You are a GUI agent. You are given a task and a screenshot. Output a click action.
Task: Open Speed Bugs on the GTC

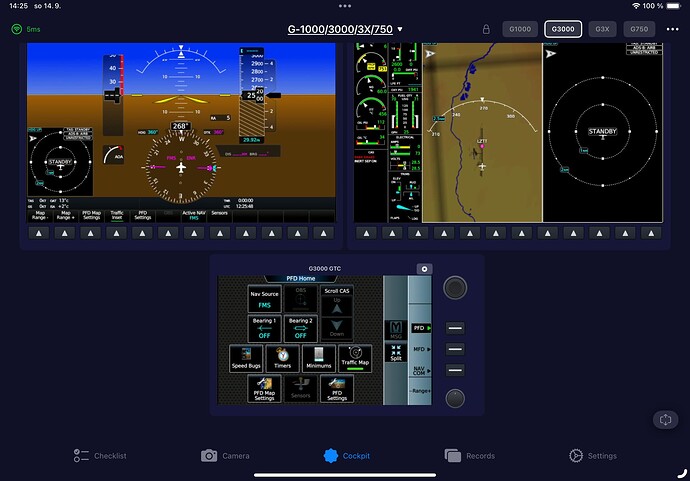pos(246,359)
